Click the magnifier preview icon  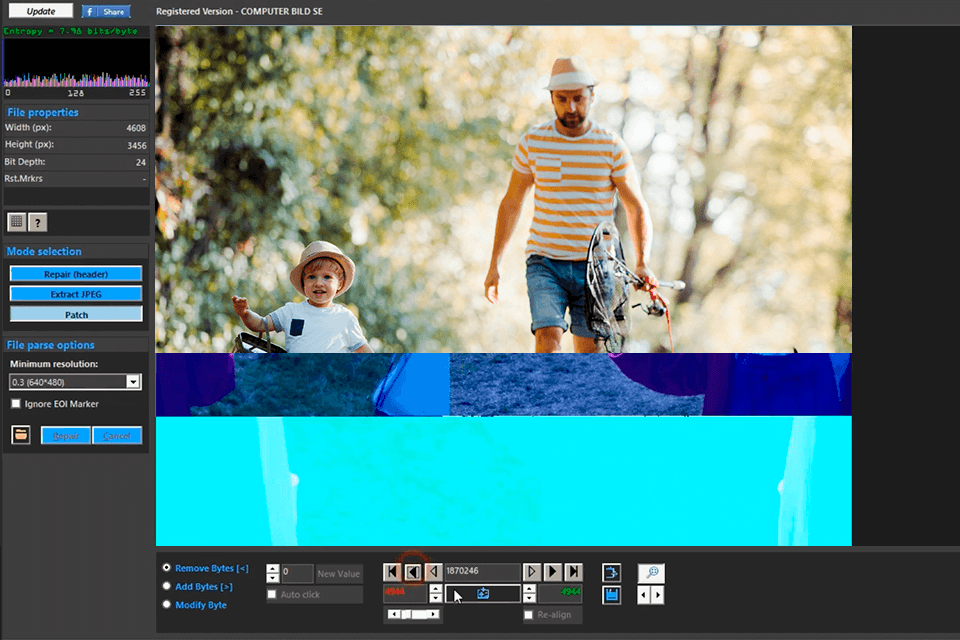click(650, 572)
